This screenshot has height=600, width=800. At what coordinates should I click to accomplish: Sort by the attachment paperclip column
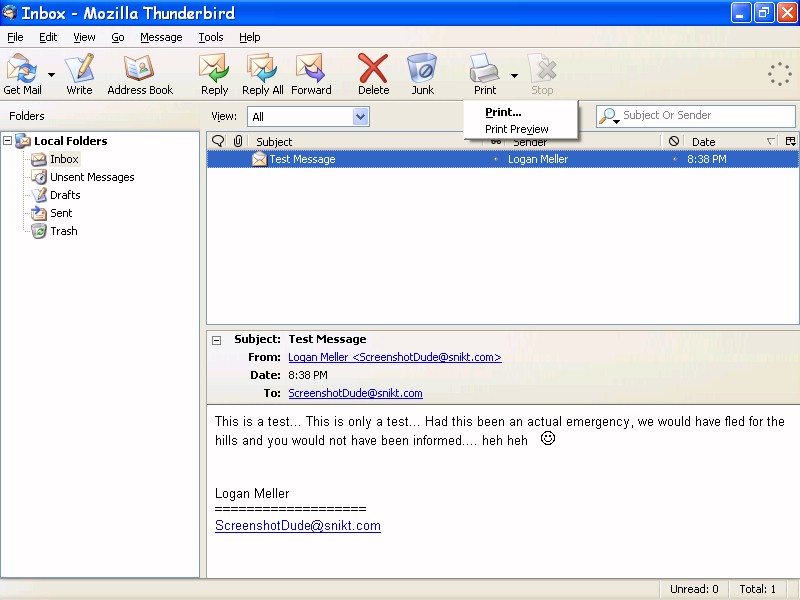click(x=238, y=141)
